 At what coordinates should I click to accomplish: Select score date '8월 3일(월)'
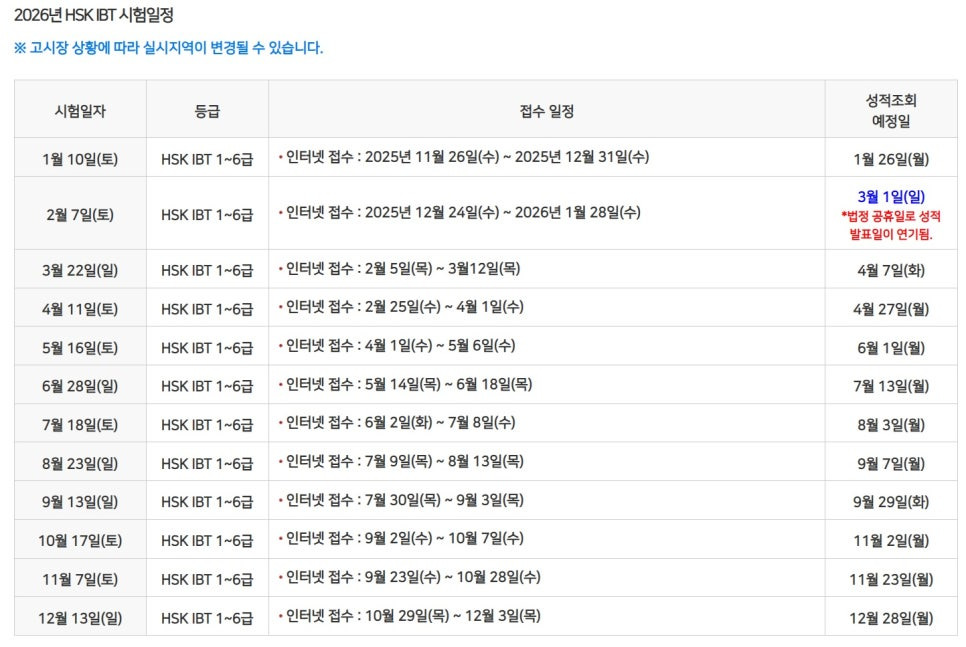coord(891,425)
